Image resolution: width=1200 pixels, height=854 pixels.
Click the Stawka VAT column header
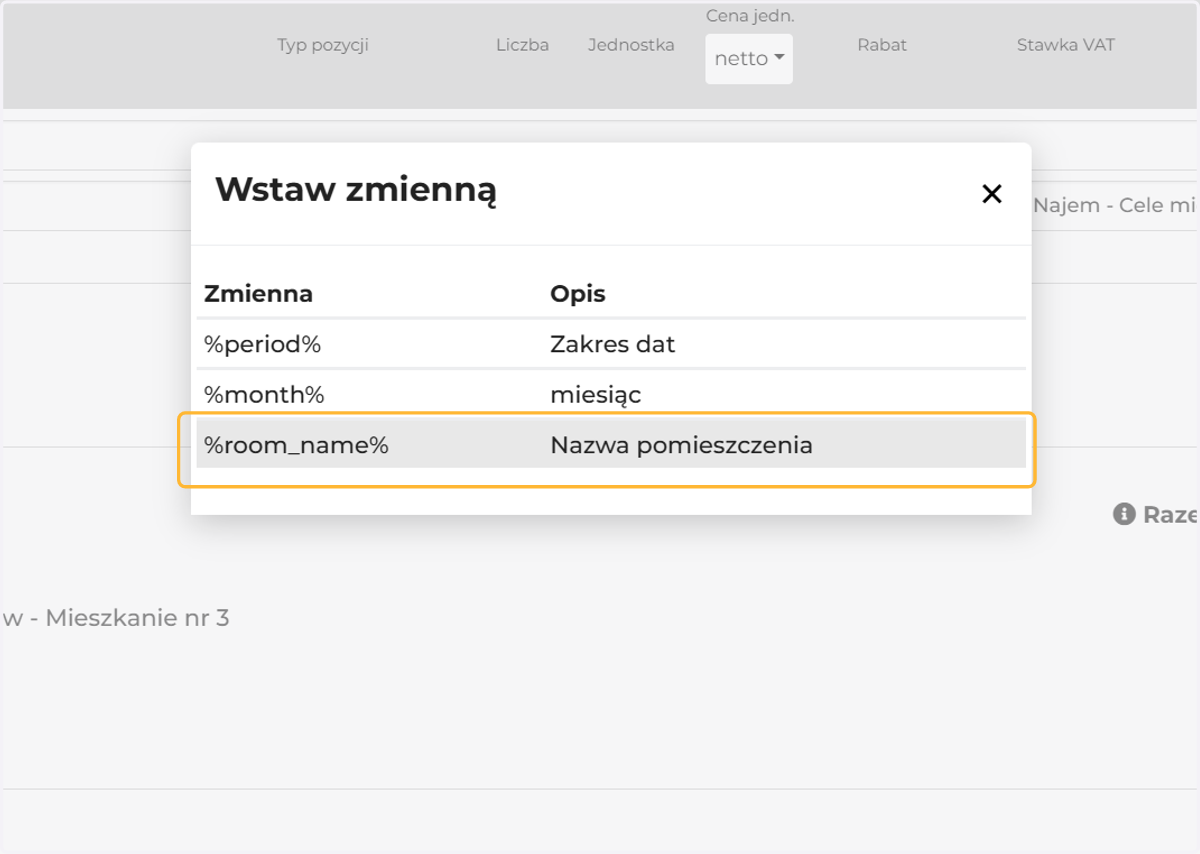click(1065, 45)
